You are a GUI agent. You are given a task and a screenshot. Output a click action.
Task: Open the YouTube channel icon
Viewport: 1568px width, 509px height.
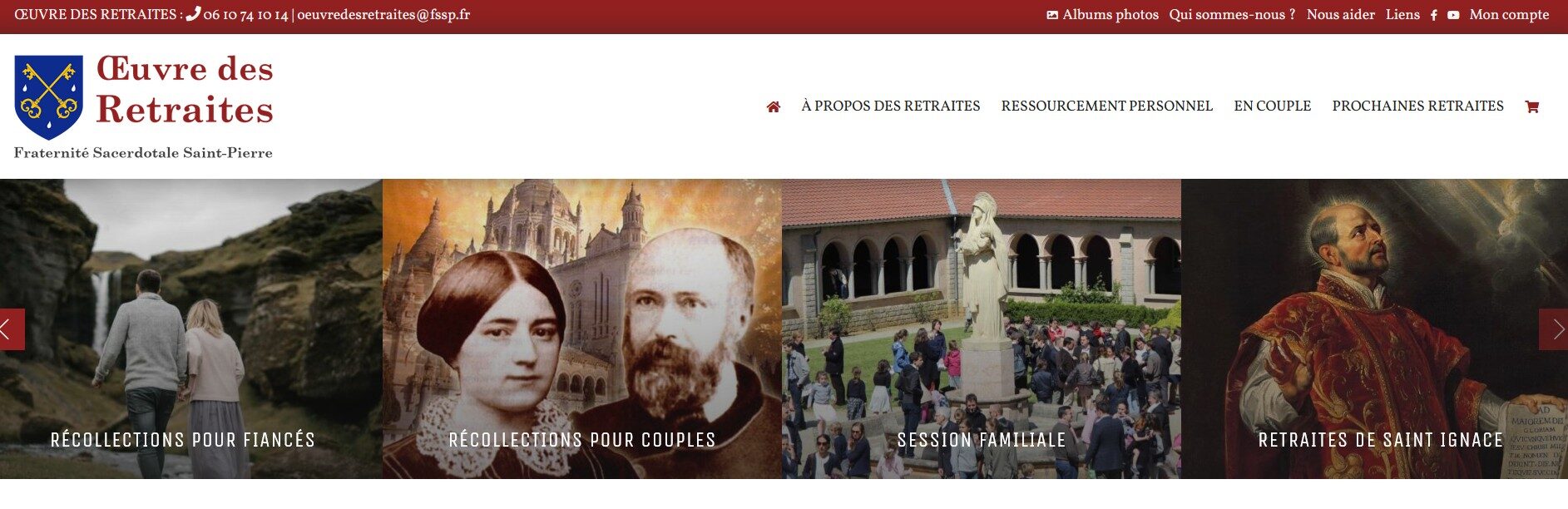[1453, 15]
